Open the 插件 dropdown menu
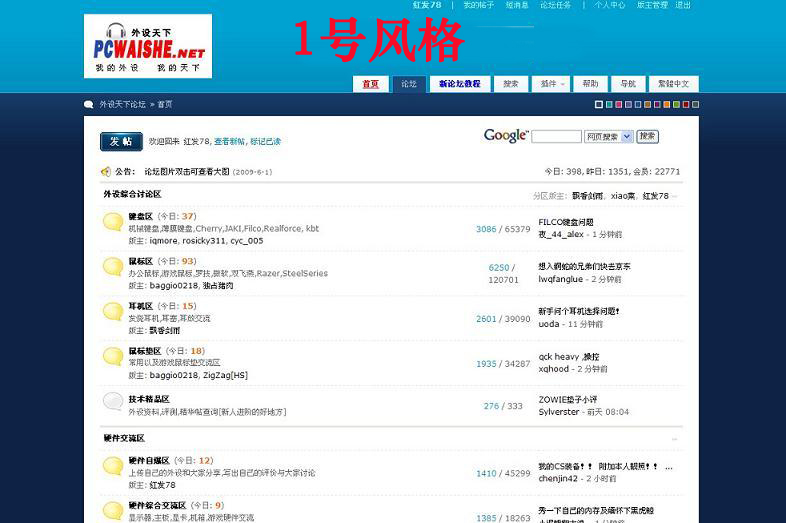The width and height of the screenshot is (786, 523). click(x=551, y=84)
